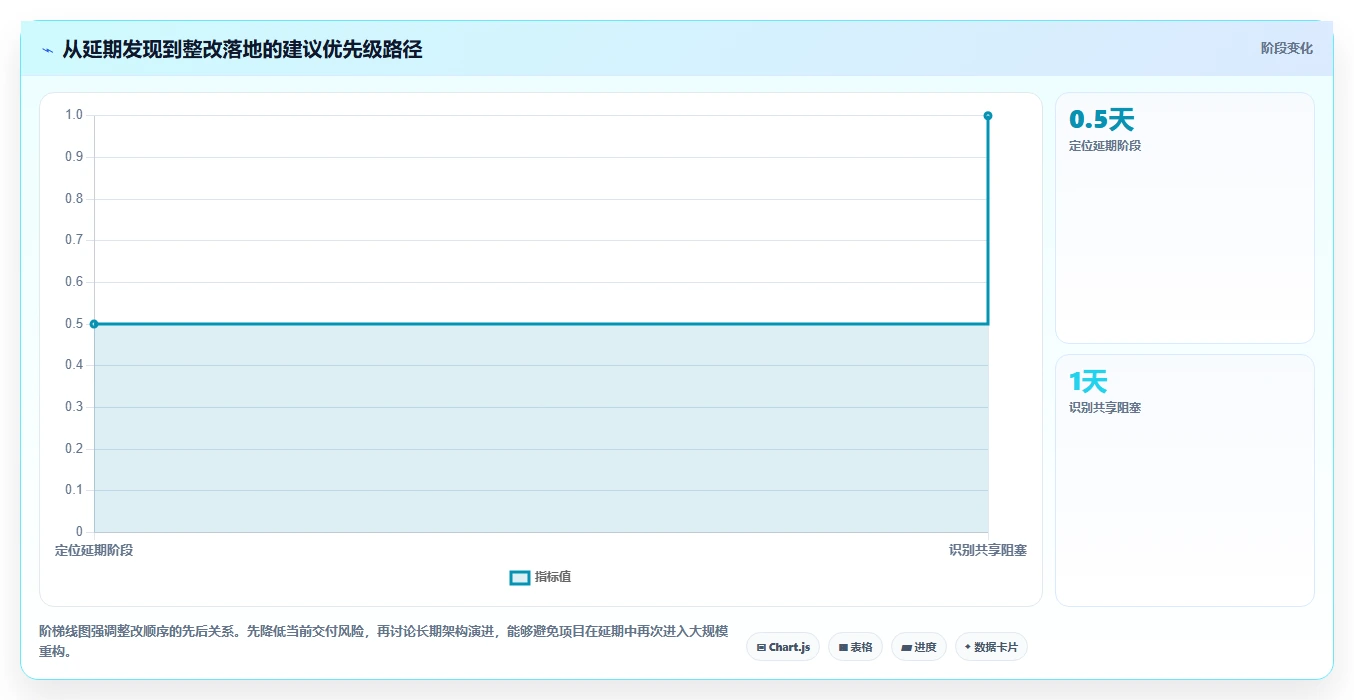
Task: Click the y-axis label 0.9
Action: point(74,157)
